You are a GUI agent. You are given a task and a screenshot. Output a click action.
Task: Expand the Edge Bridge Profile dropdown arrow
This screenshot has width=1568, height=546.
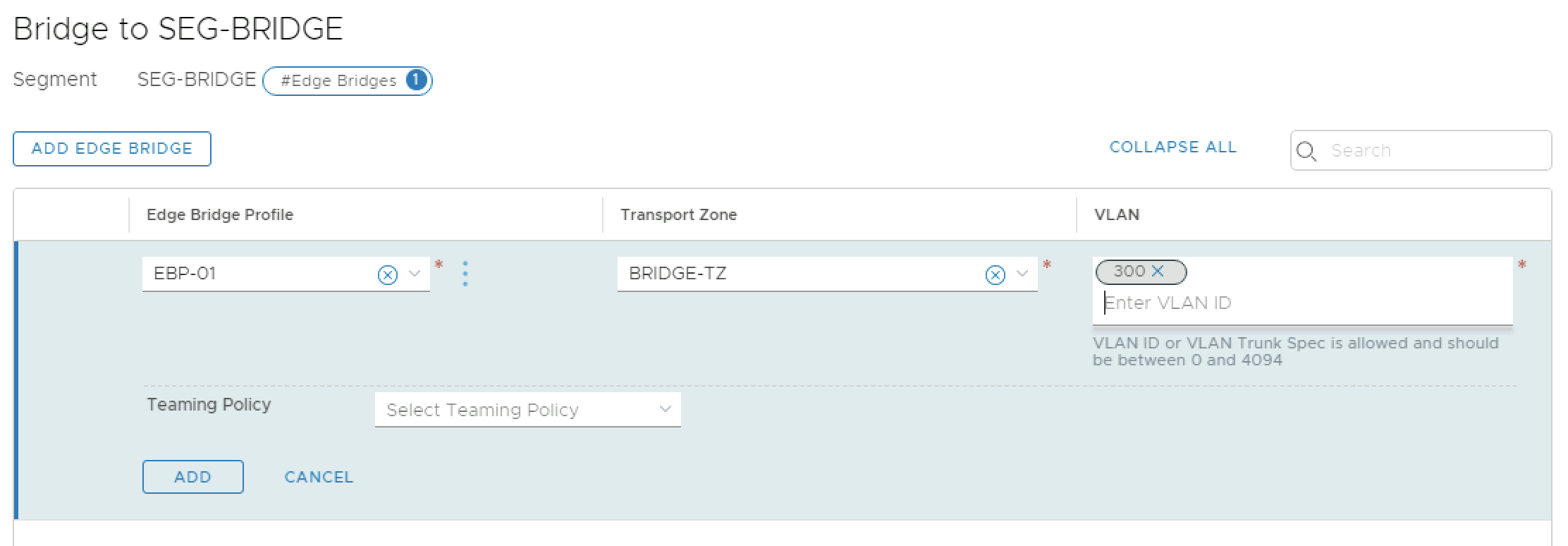(415, 274)
